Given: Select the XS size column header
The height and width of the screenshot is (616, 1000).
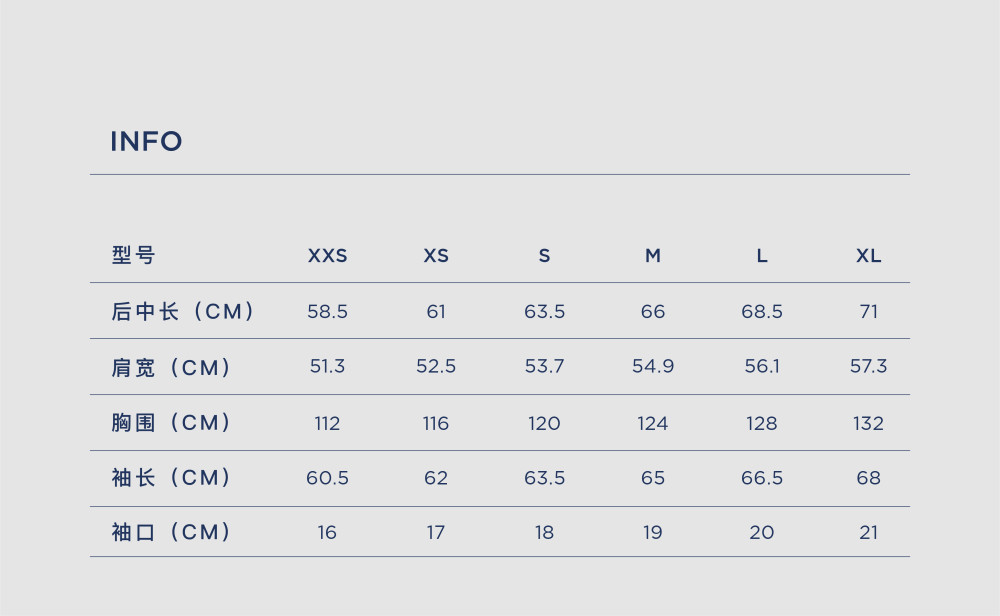Looking at the screenshot, I should point(436,256).
